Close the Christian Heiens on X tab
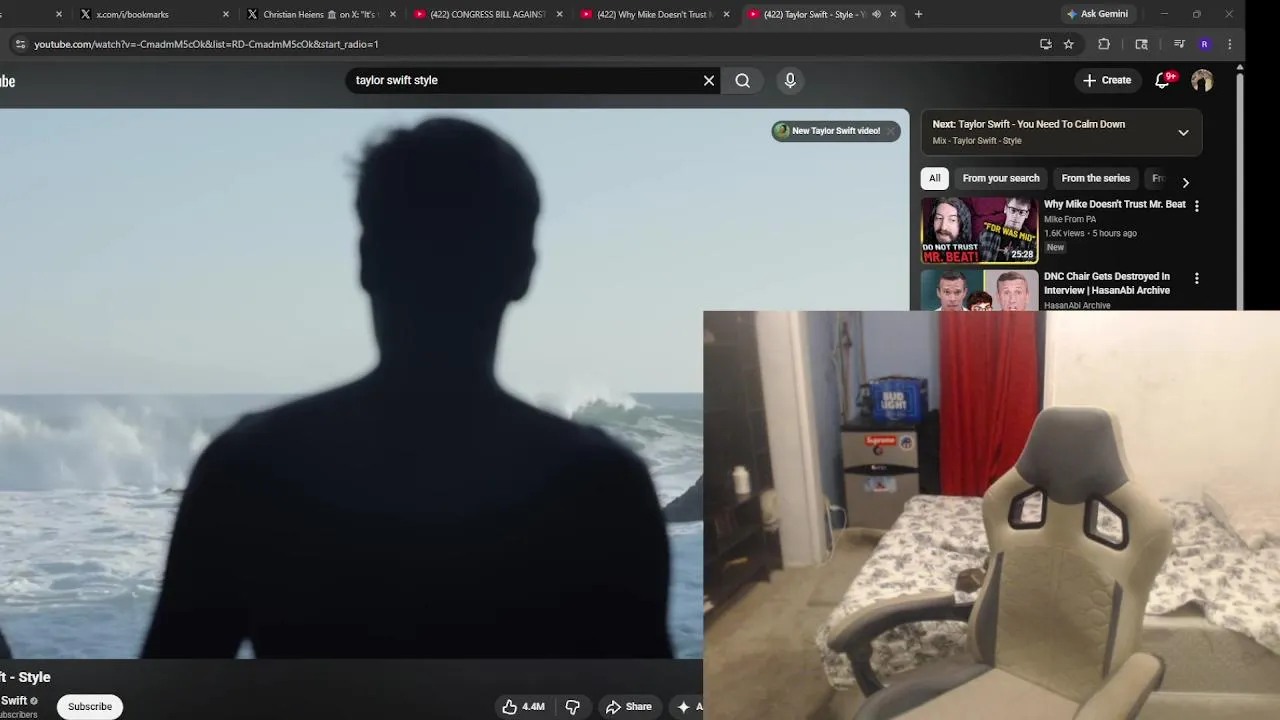This screenshot has width=1280, height=720. [392, 14]
